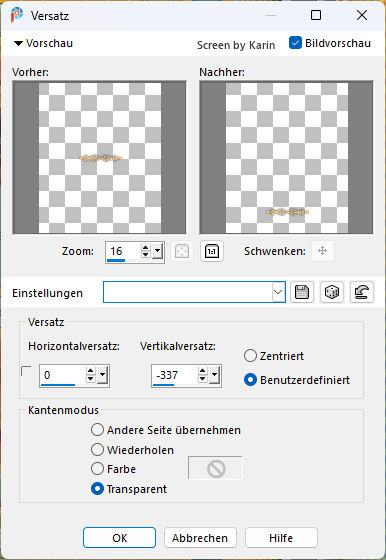Click the fit-to-window zoom icon
Image resolution: width=386 pixels, height=560 pixels.
tap(182, 251)
